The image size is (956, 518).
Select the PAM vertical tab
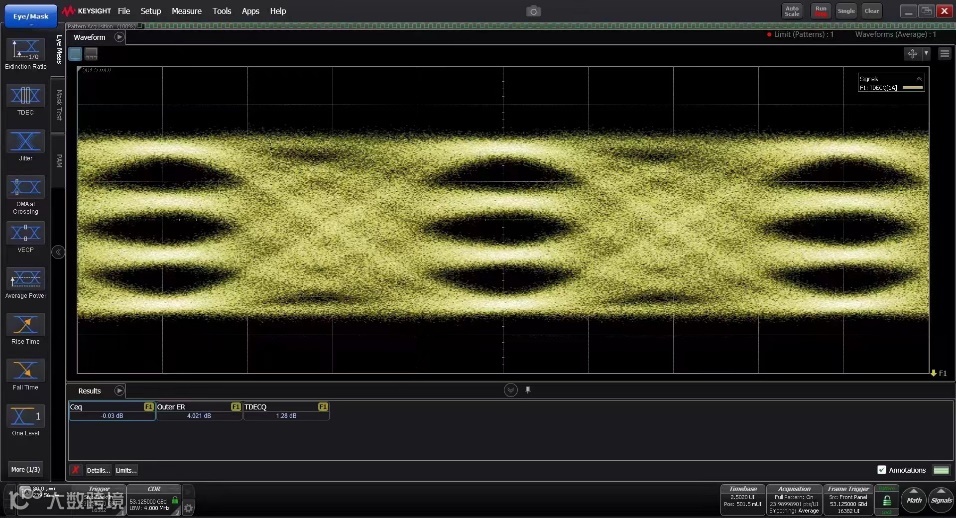59,160
